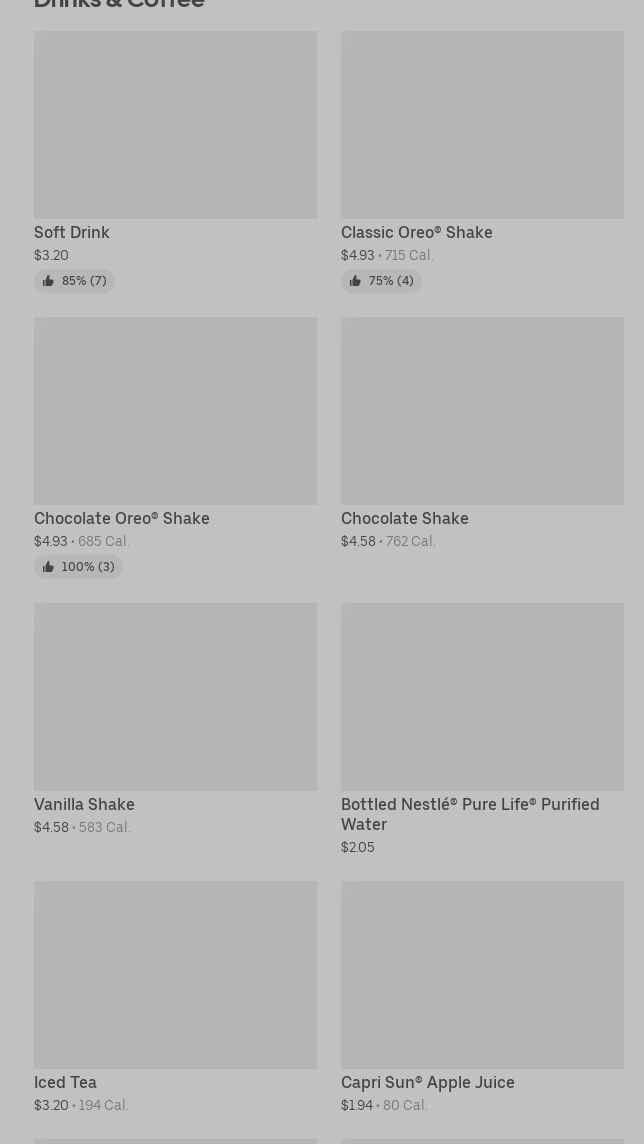
Task: Open the Classic Oreo Shake image
Action: (482, 124)
